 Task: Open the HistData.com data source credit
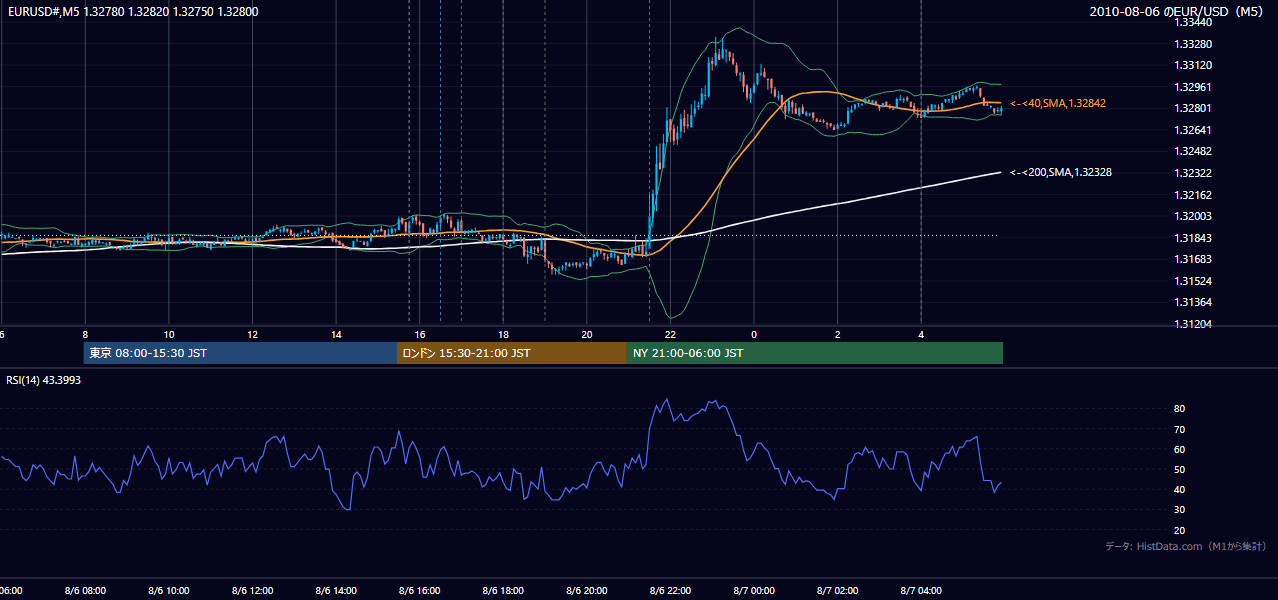1186,546
